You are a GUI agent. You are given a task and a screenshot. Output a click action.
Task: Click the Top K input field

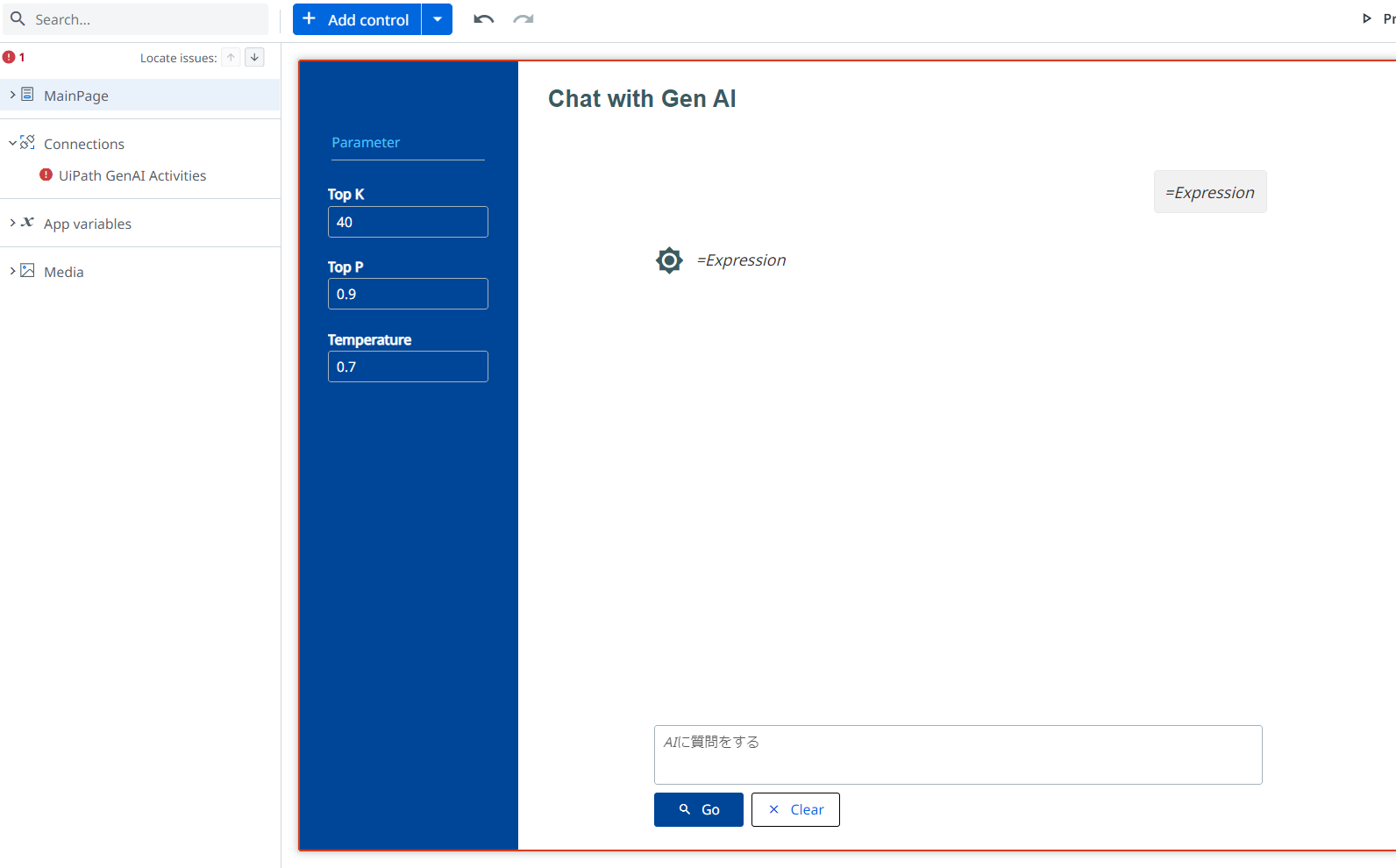(408, 222)
